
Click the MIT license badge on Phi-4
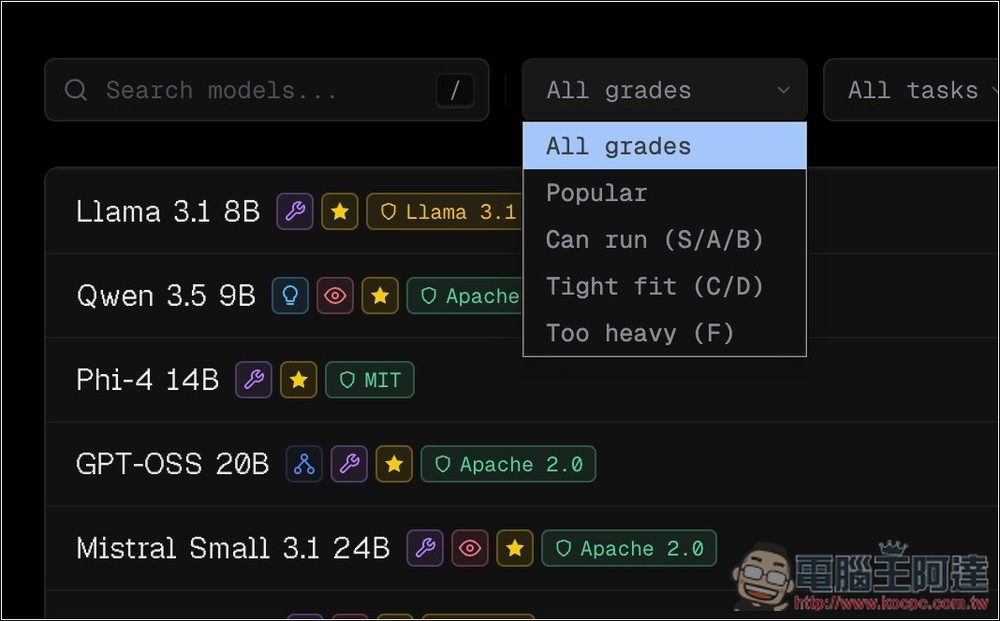click(370, 380)
